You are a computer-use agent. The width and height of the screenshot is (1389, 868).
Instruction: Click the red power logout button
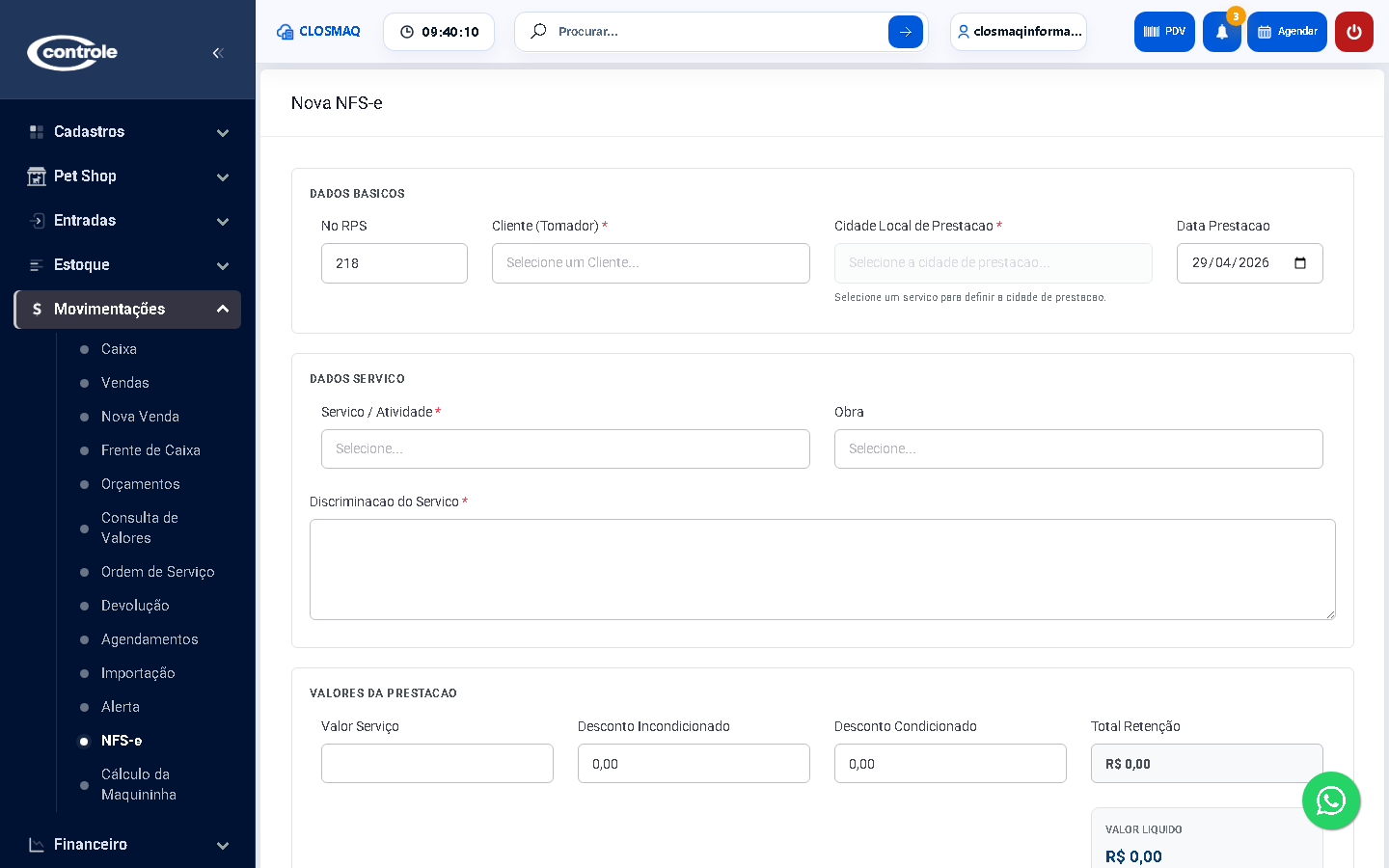pos(1354,32)
